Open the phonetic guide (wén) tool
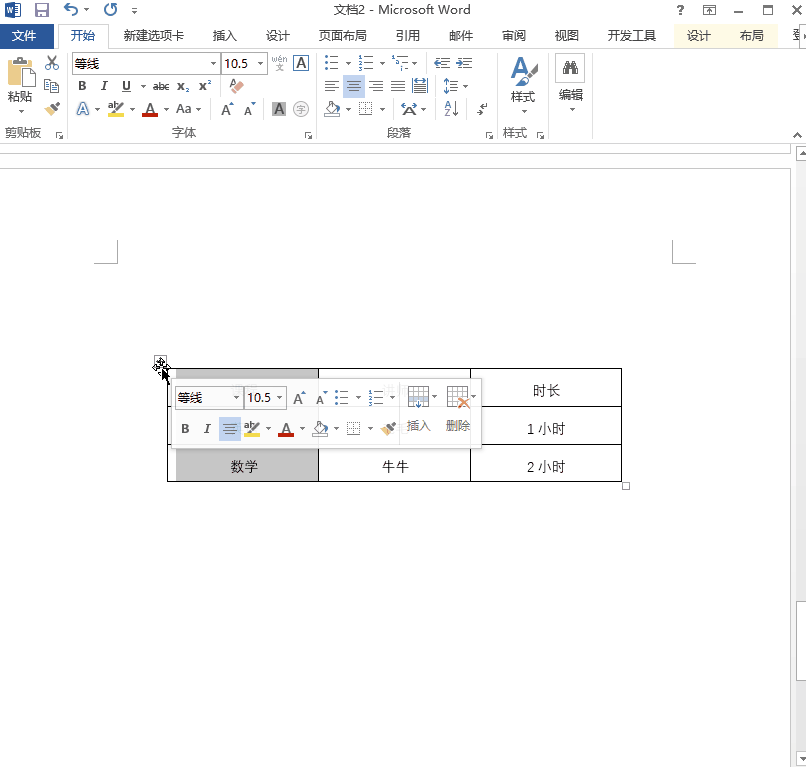Screen dimensions: 806x767 [x=280, y=63]
